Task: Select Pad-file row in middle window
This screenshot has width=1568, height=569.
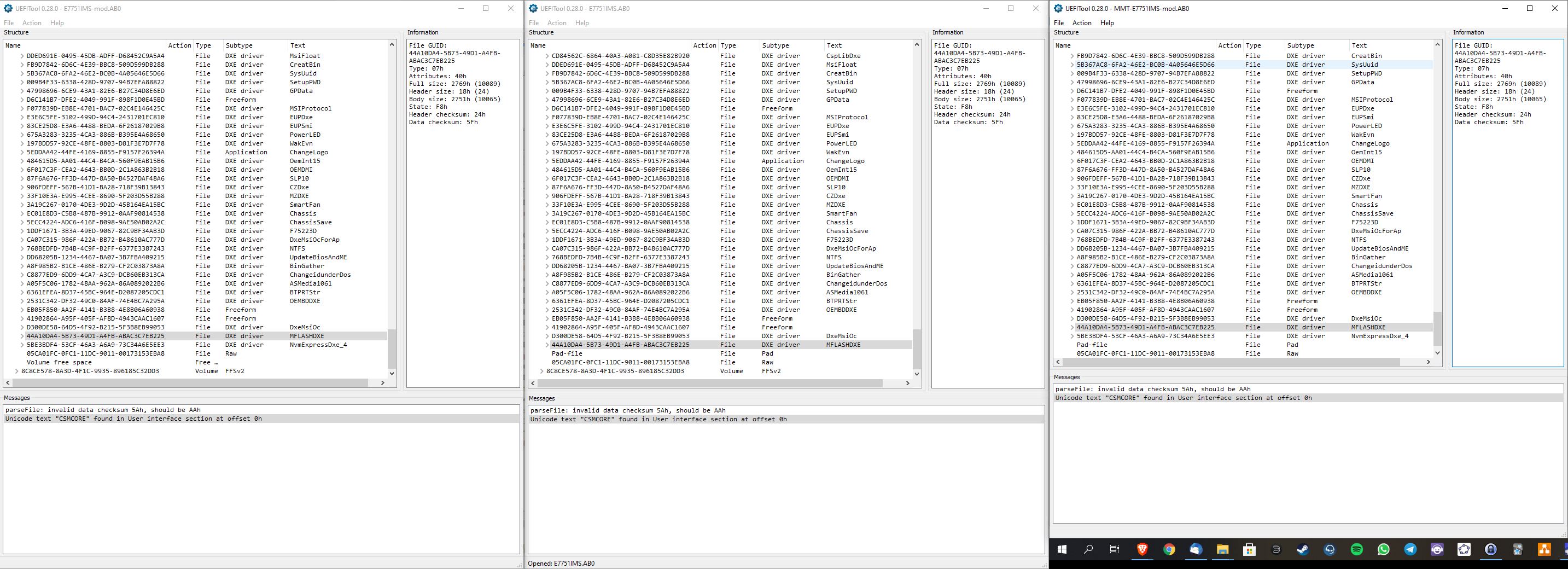Action: click(x=721, y=353)
